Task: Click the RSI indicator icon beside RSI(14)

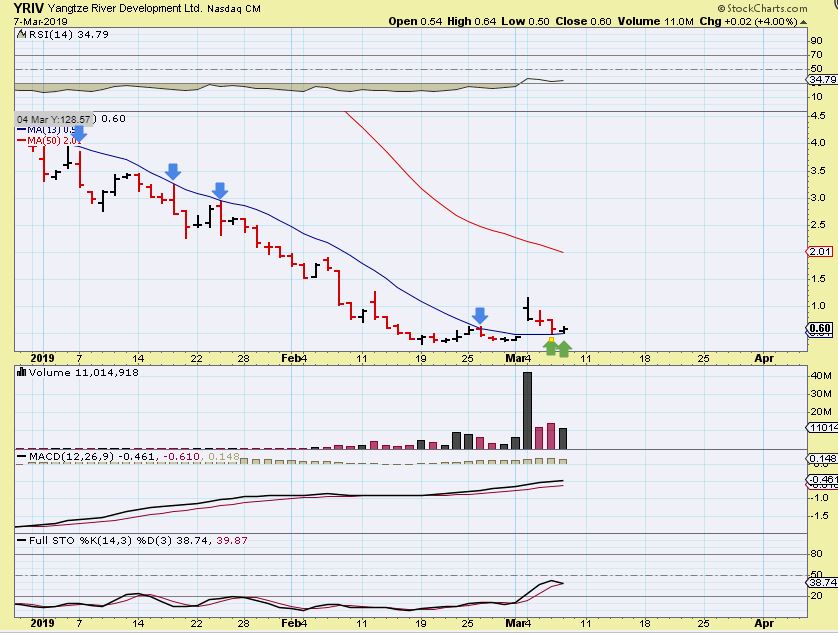Action: pos(21,34)
